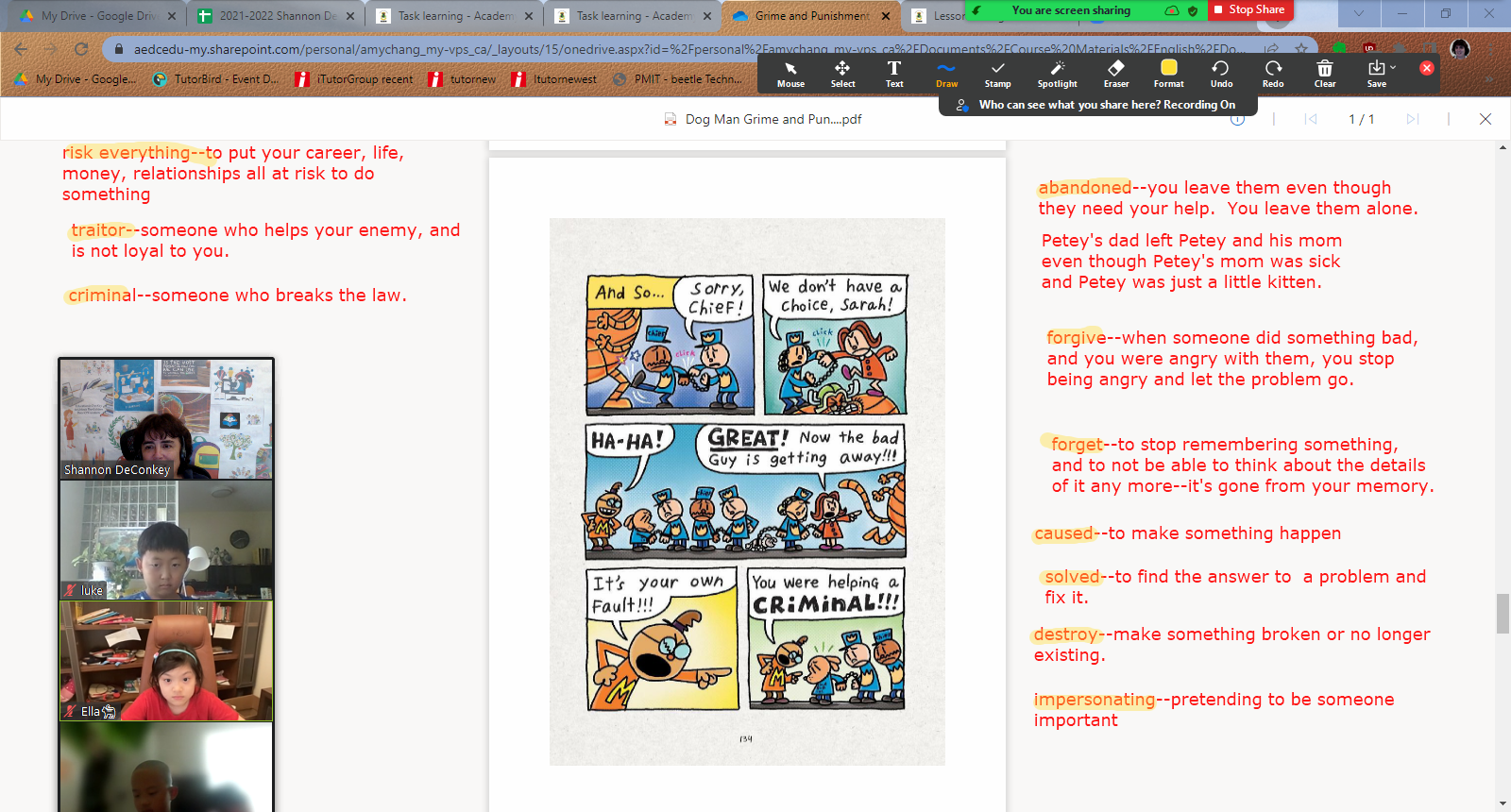This screenshot has height=812, width=1511.
Task: Click the highlighted word 'forgive'
Action: [1076, 338]
